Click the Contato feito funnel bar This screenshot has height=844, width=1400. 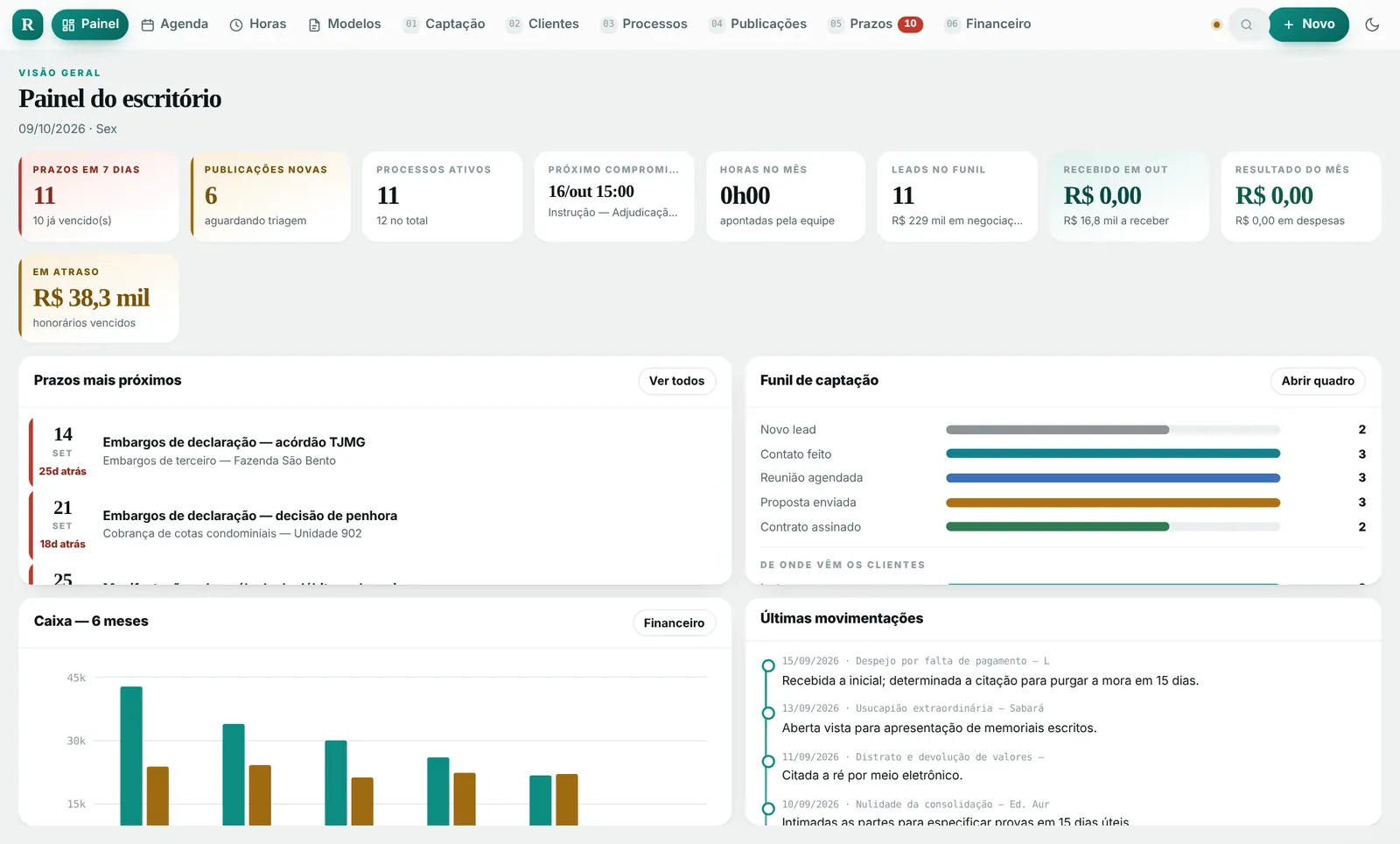click(1113, 454)
